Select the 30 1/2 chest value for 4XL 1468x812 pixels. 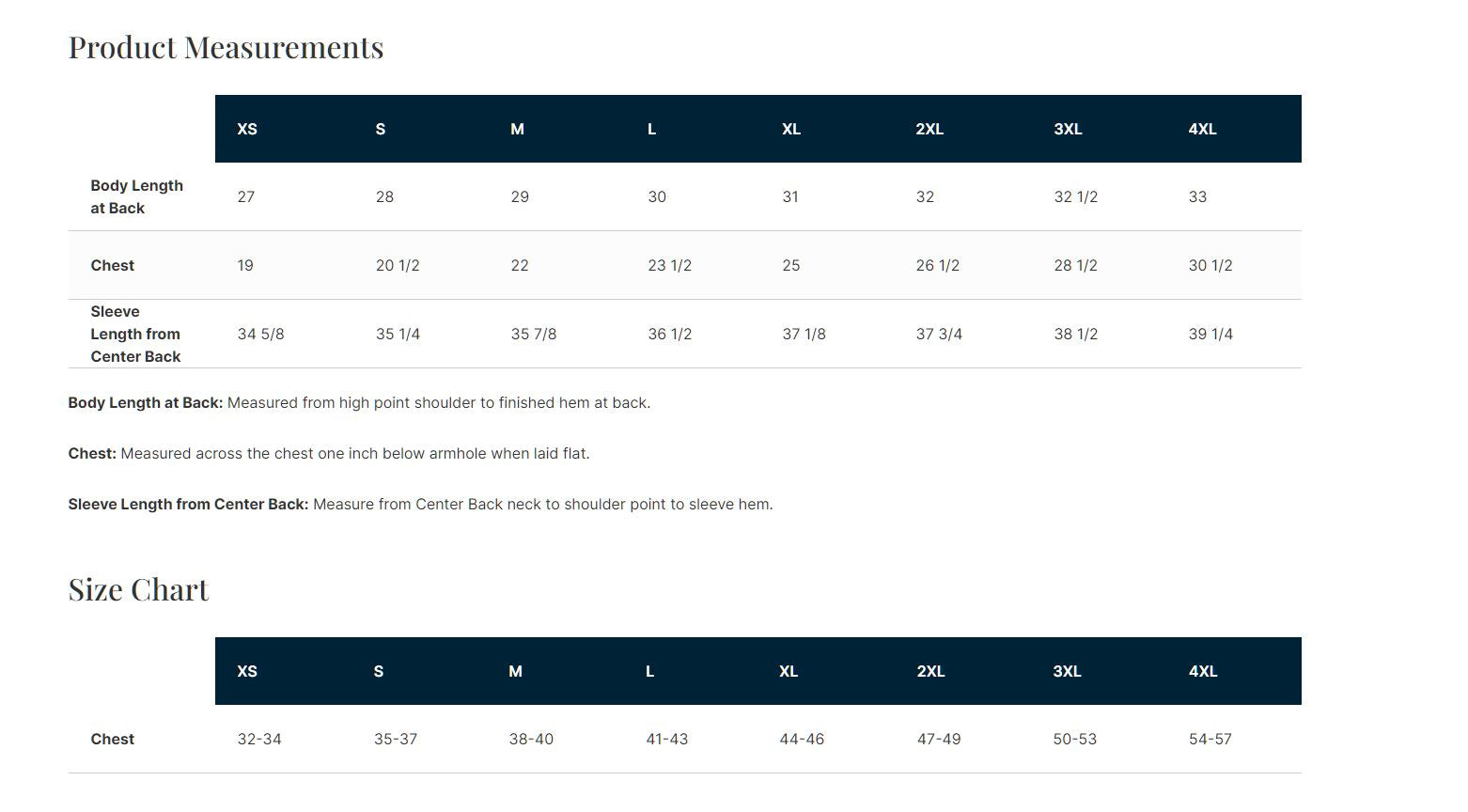[1210, 265]
